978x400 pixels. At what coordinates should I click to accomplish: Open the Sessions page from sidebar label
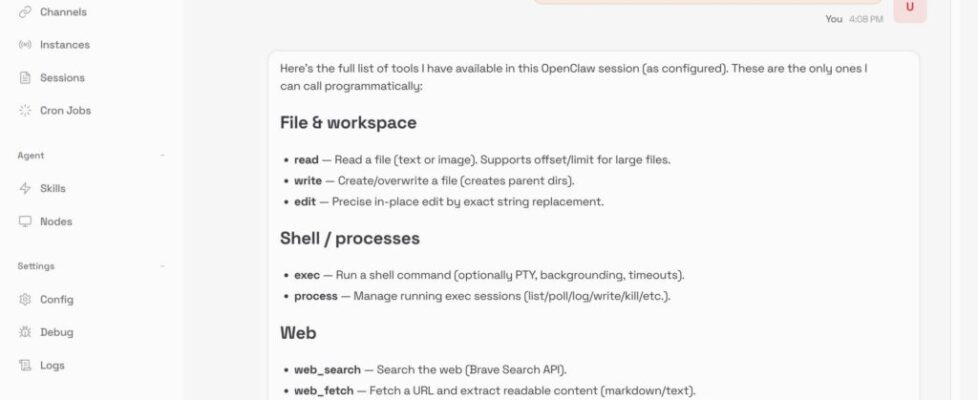pyautogui.click(x=62, y=78)
